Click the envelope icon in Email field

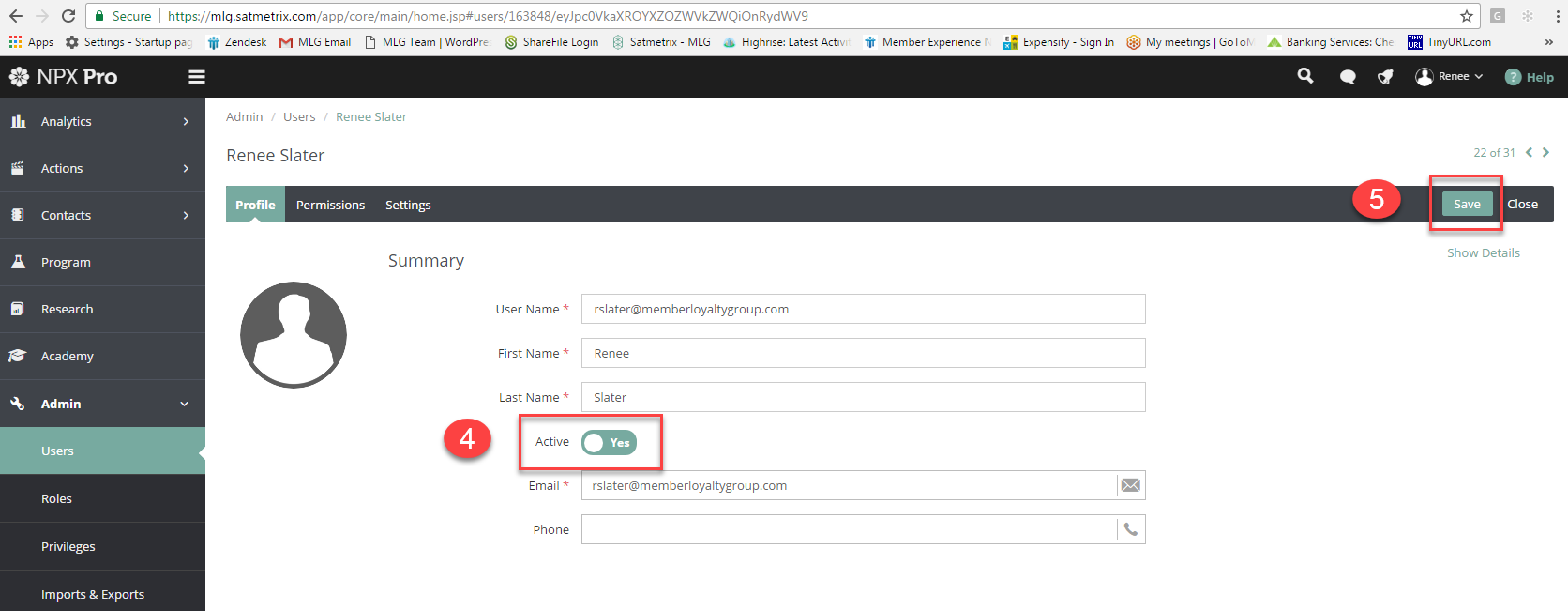[1131, 485]
